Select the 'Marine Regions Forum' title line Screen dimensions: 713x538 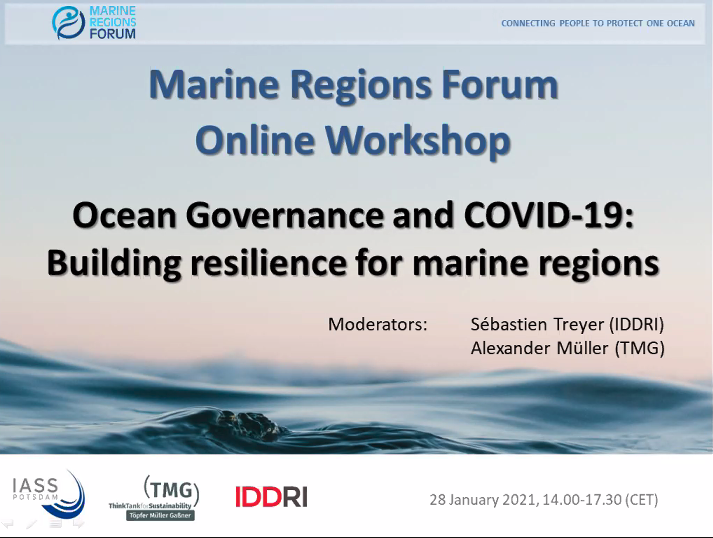point(353,86)
